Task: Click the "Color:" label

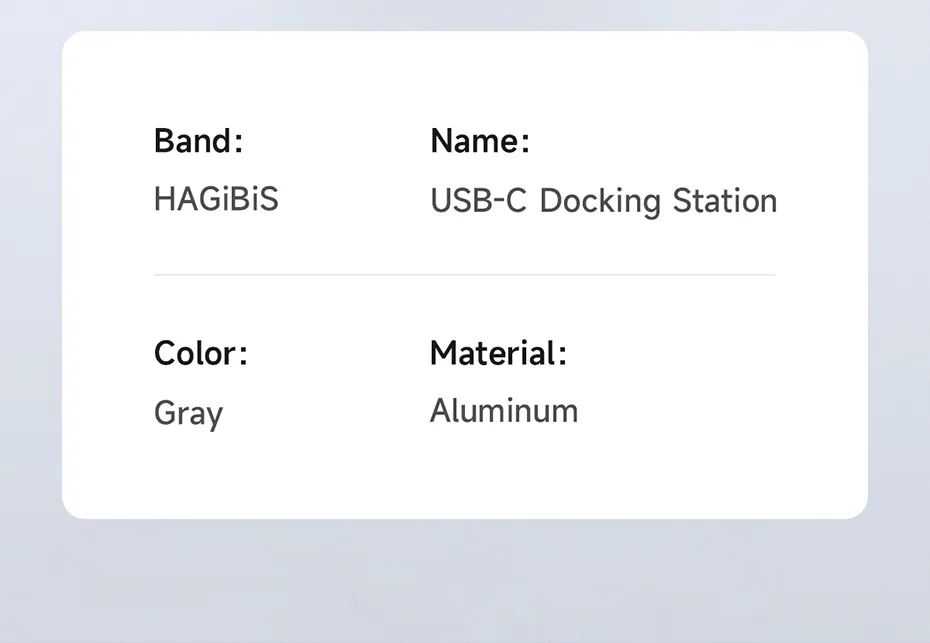Action: (200, 353)
